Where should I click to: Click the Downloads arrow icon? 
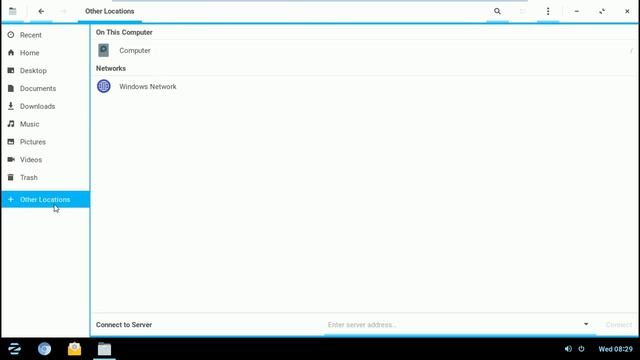(x=11, y=106)
